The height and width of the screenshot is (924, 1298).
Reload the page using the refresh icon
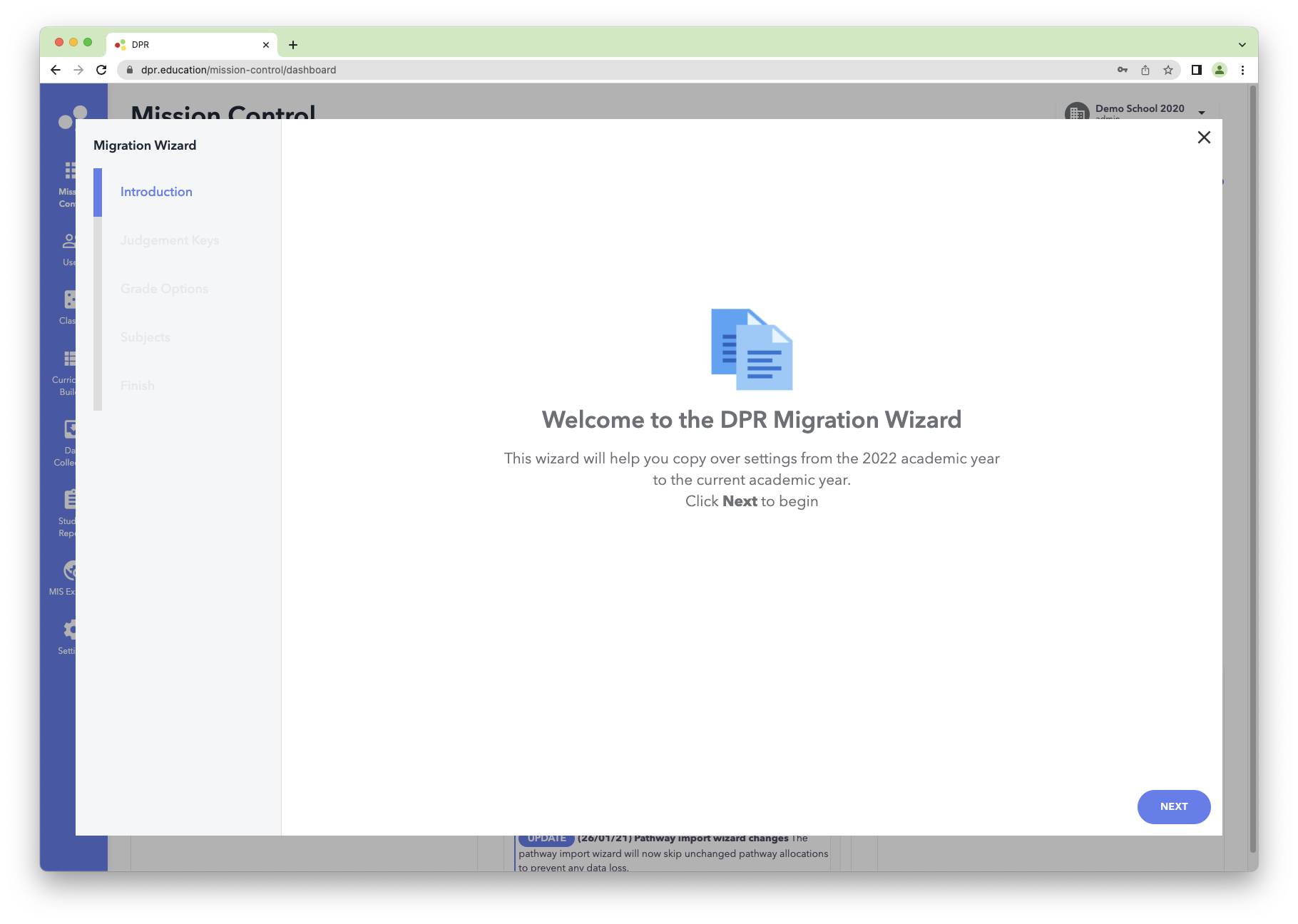(x=101, y=70)
